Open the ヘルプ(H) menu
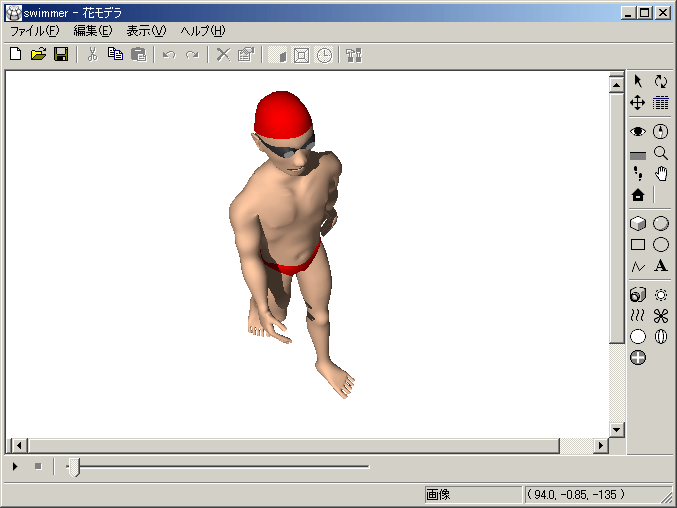Image resolution: width=677 pixels, height=508 pixels. click(203, 31)
